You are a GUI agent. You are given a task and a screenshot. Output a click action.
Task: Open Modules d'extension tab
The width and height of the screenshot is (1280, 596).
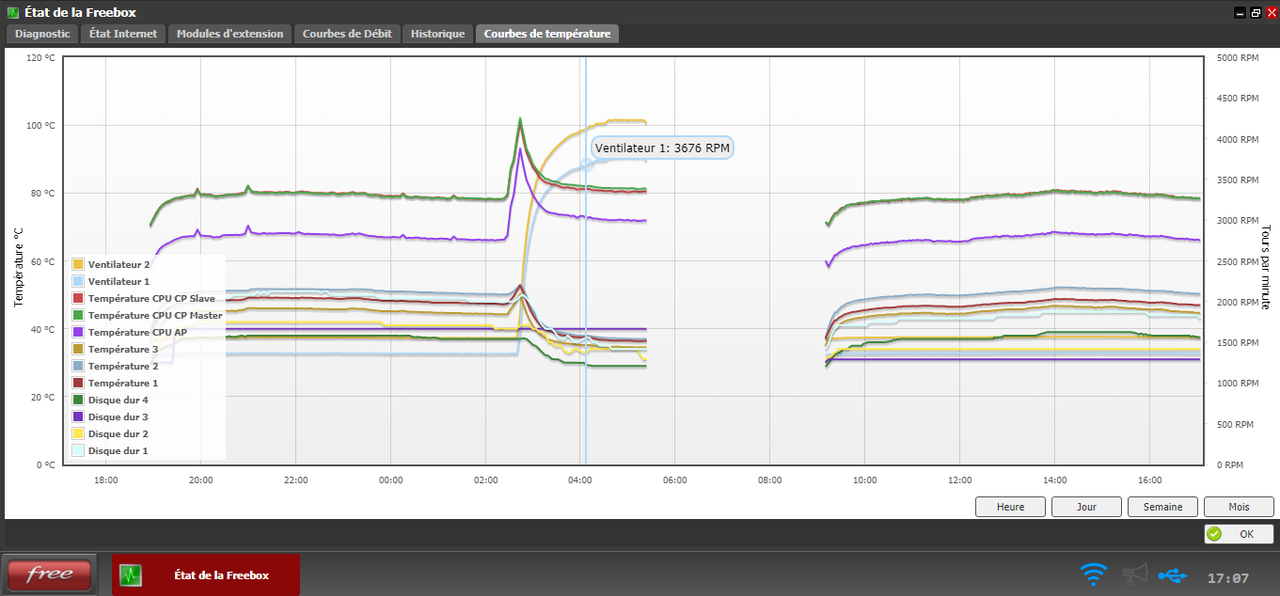(230, 33)
